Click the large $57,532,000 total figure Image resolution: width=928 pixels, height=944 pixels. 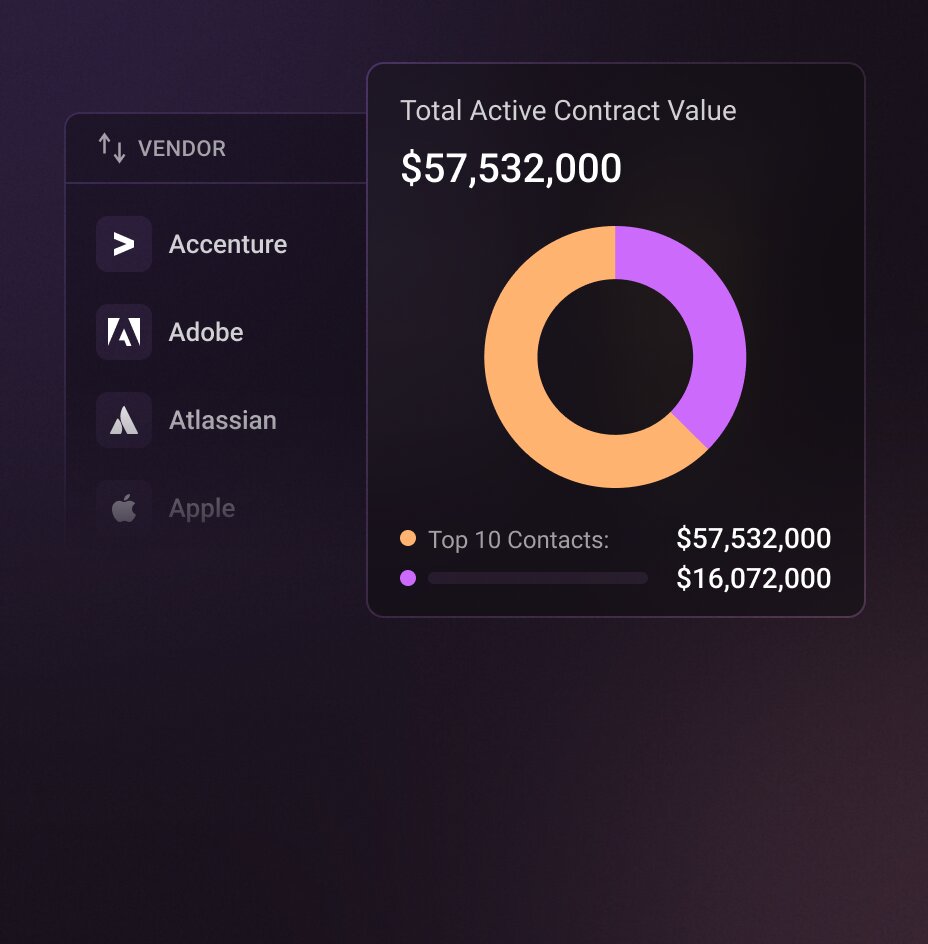(511, 168)
